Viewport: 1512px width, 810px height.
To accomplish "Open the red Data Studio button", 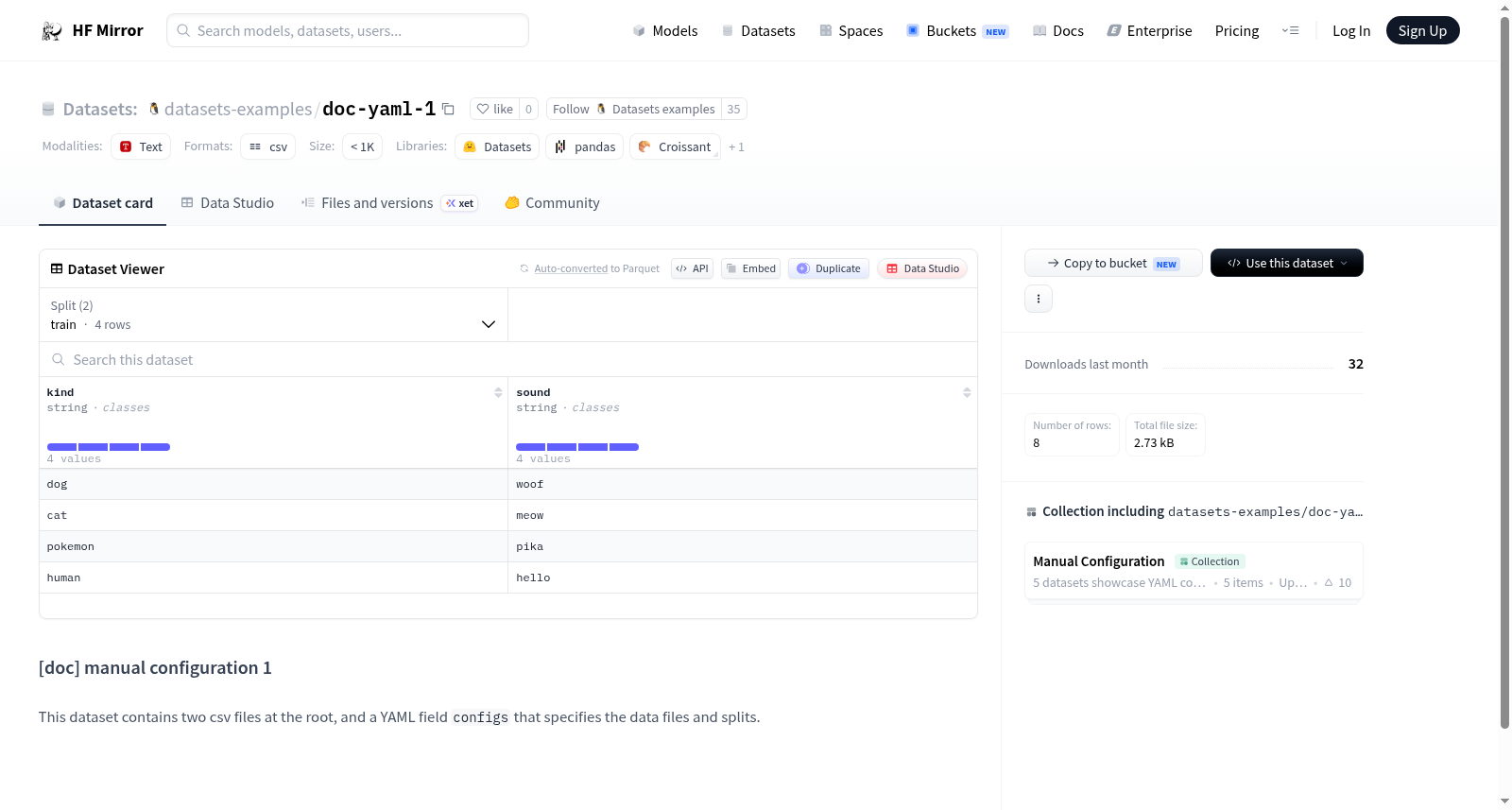I will (922, 268).
